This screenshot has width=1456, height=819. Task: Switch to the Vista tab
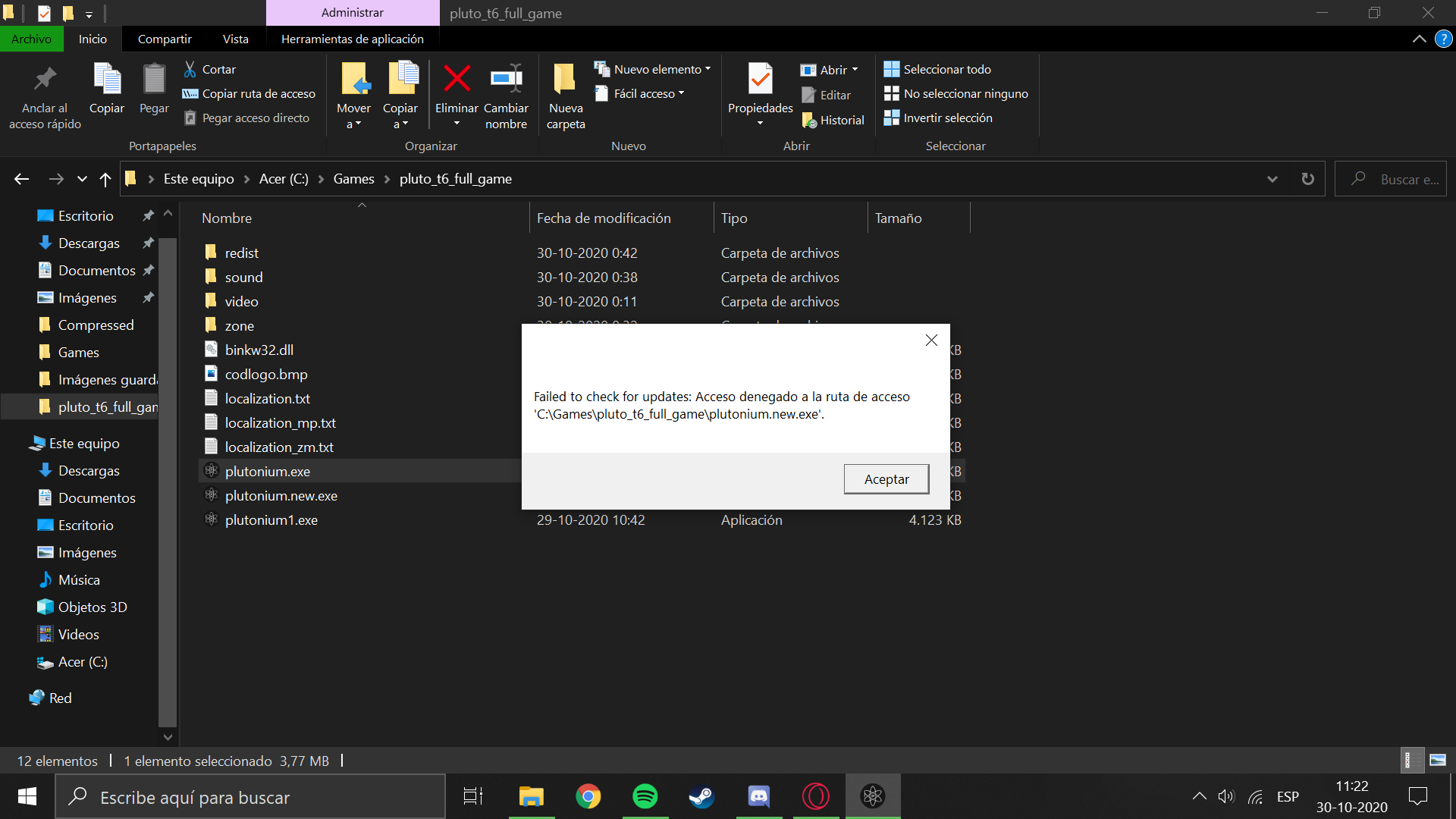[235, 39]
